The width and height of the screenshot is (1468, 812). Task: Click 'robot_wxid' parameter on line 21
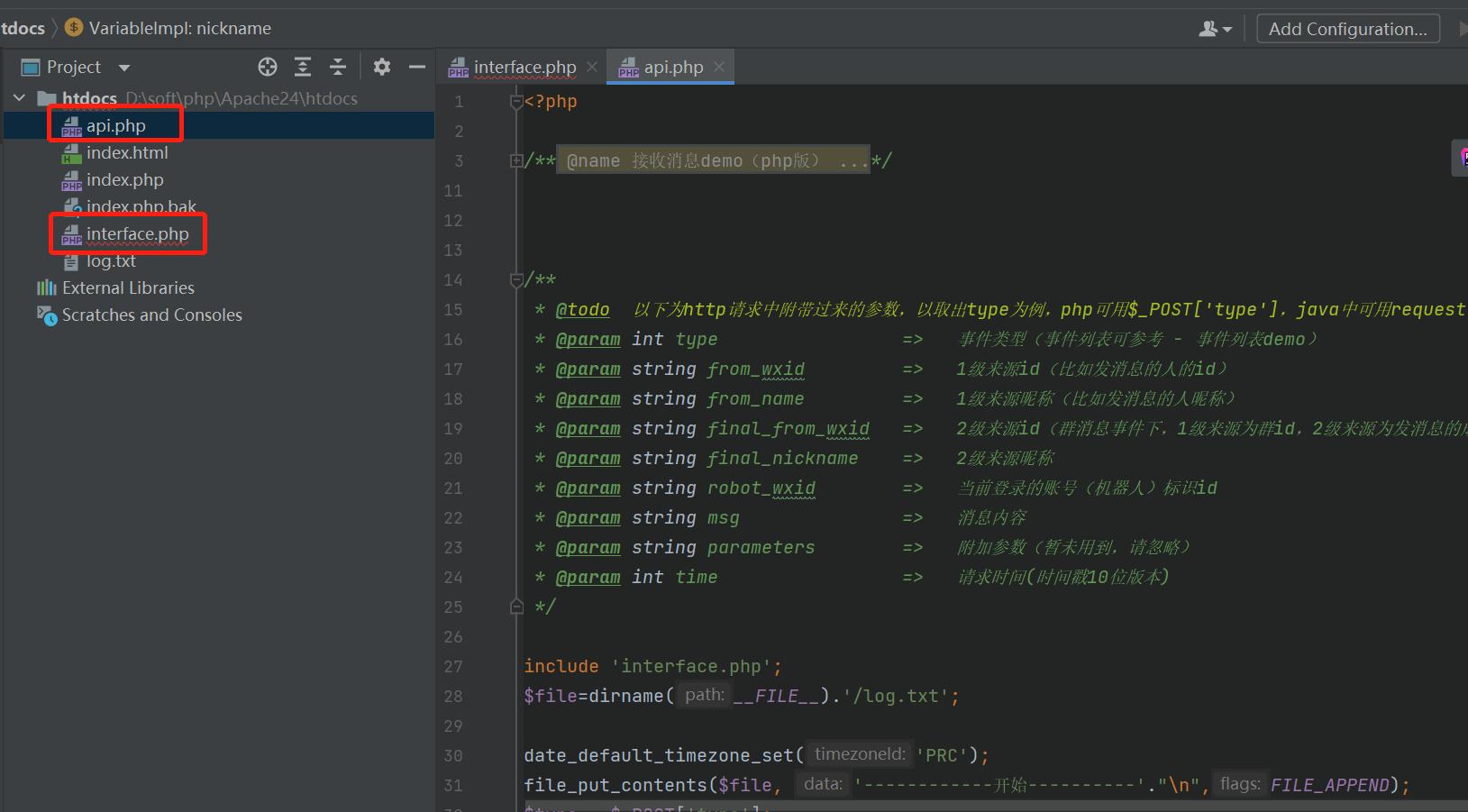761,488
